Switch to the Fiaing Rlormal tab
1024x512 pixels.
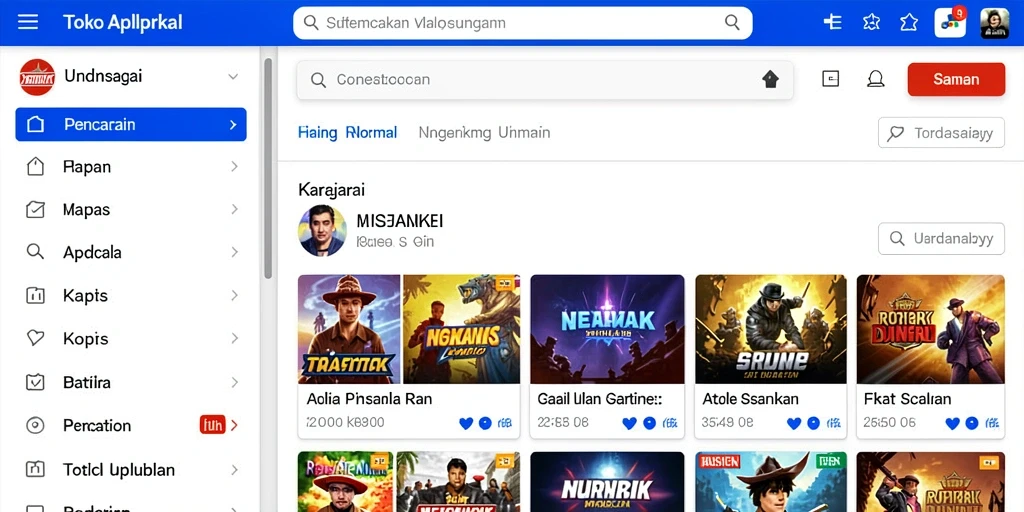[x=347, y=133]
